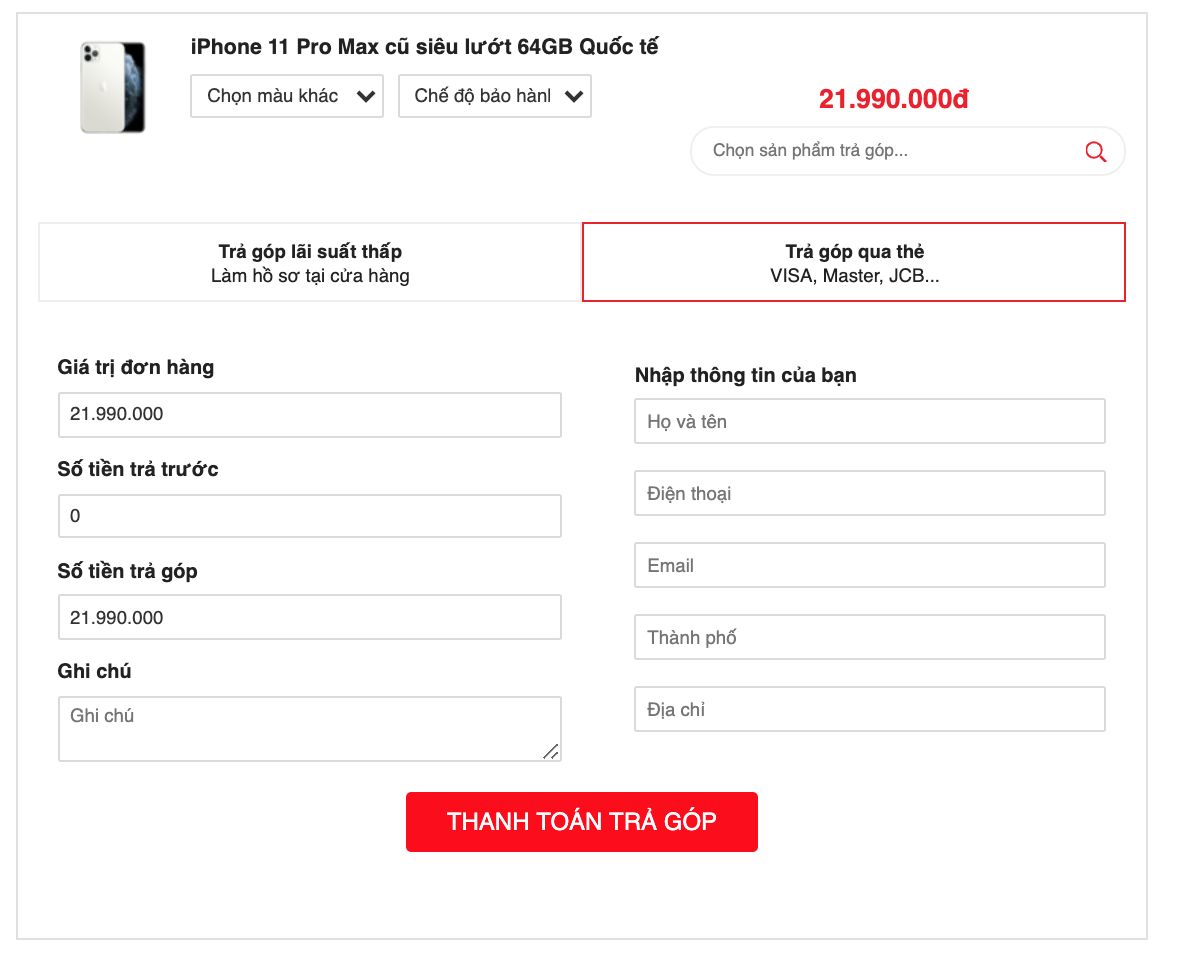
Task: Click into the 'Ghi chú' textarea
Action: 310,729
